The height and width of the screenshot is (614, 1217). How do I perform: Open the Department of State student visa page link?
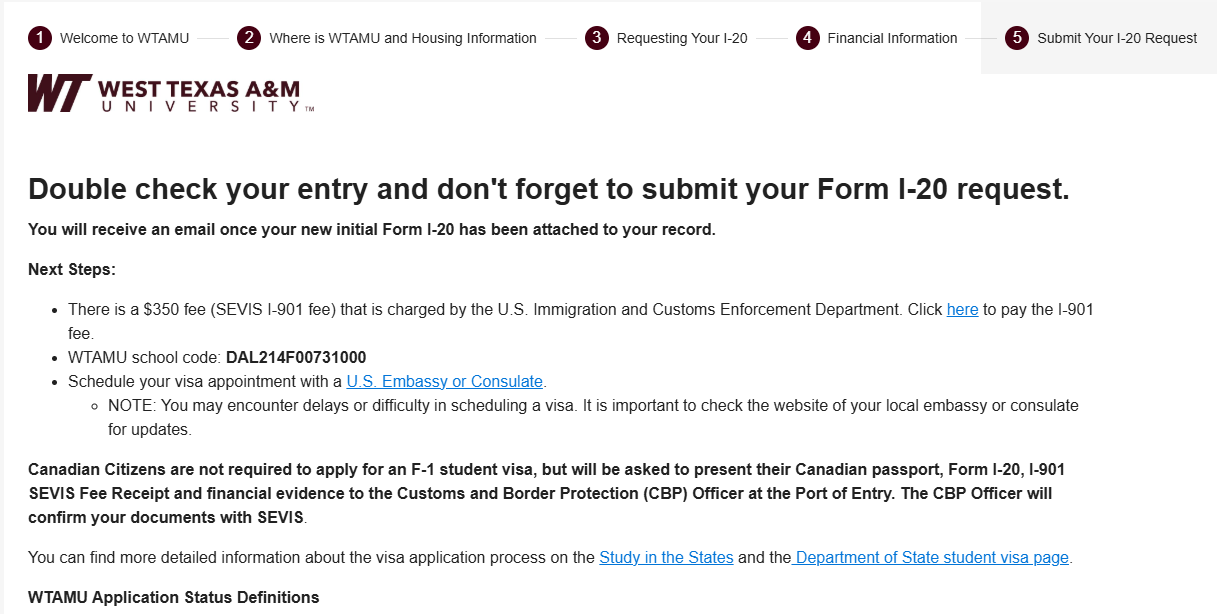click(x=931, y=558)
